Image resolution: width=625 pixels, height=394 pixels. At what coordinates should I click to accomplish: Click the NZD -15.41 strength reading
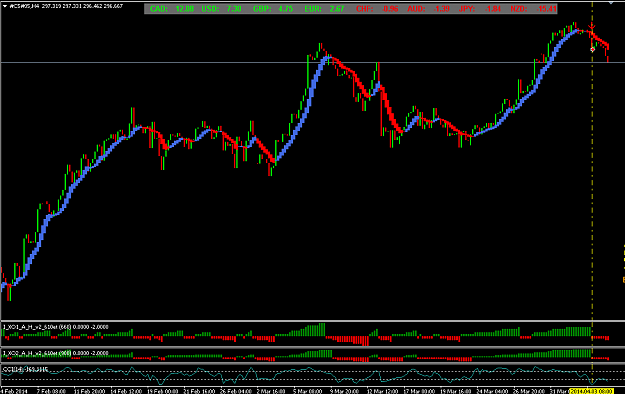[x=533, y=9]
